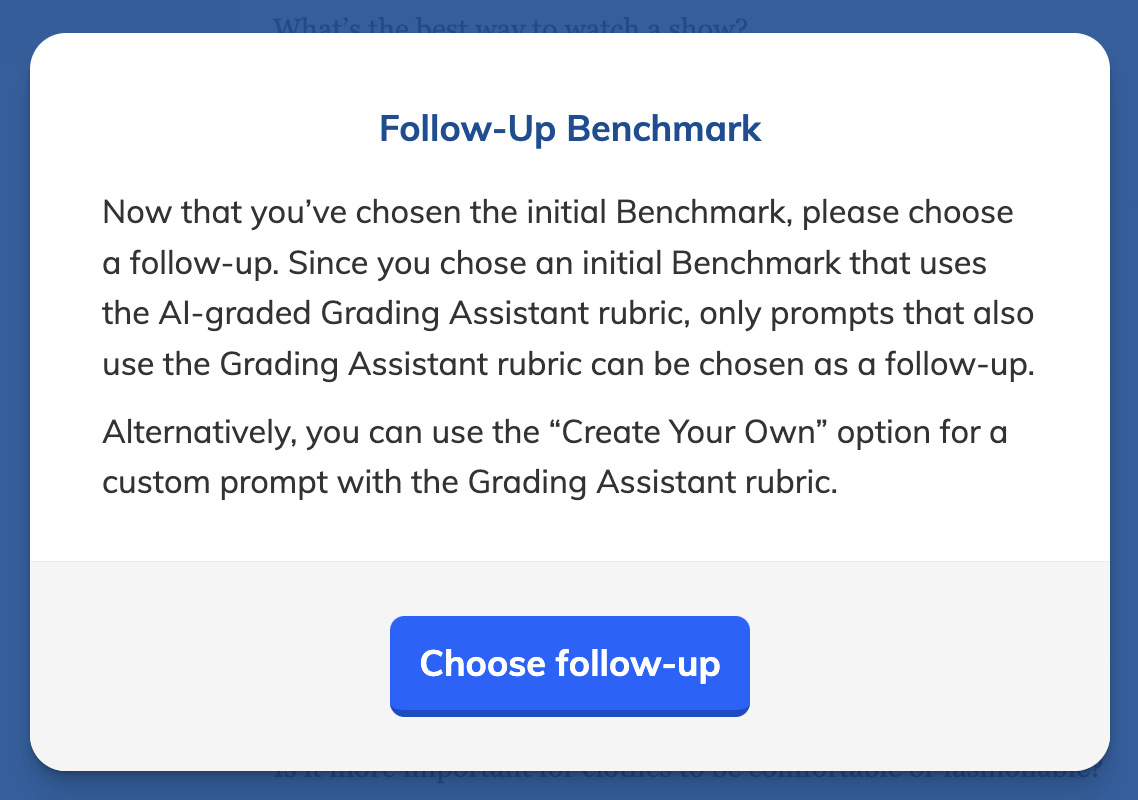The image size is (1138, 800).
Task: Click the "Choose follow-up" button
Action: [x=569, y=665]
